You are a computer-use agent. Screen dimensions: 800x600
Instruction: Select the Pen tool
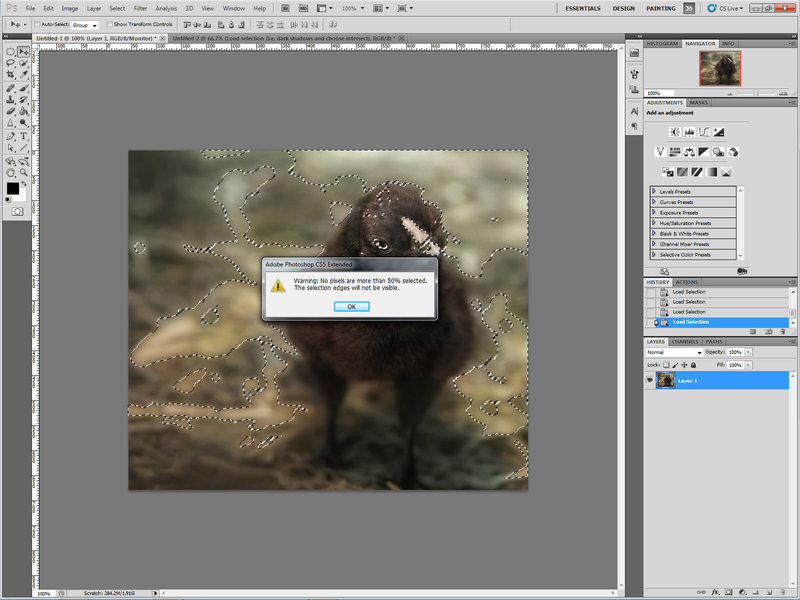pos(10,136)
